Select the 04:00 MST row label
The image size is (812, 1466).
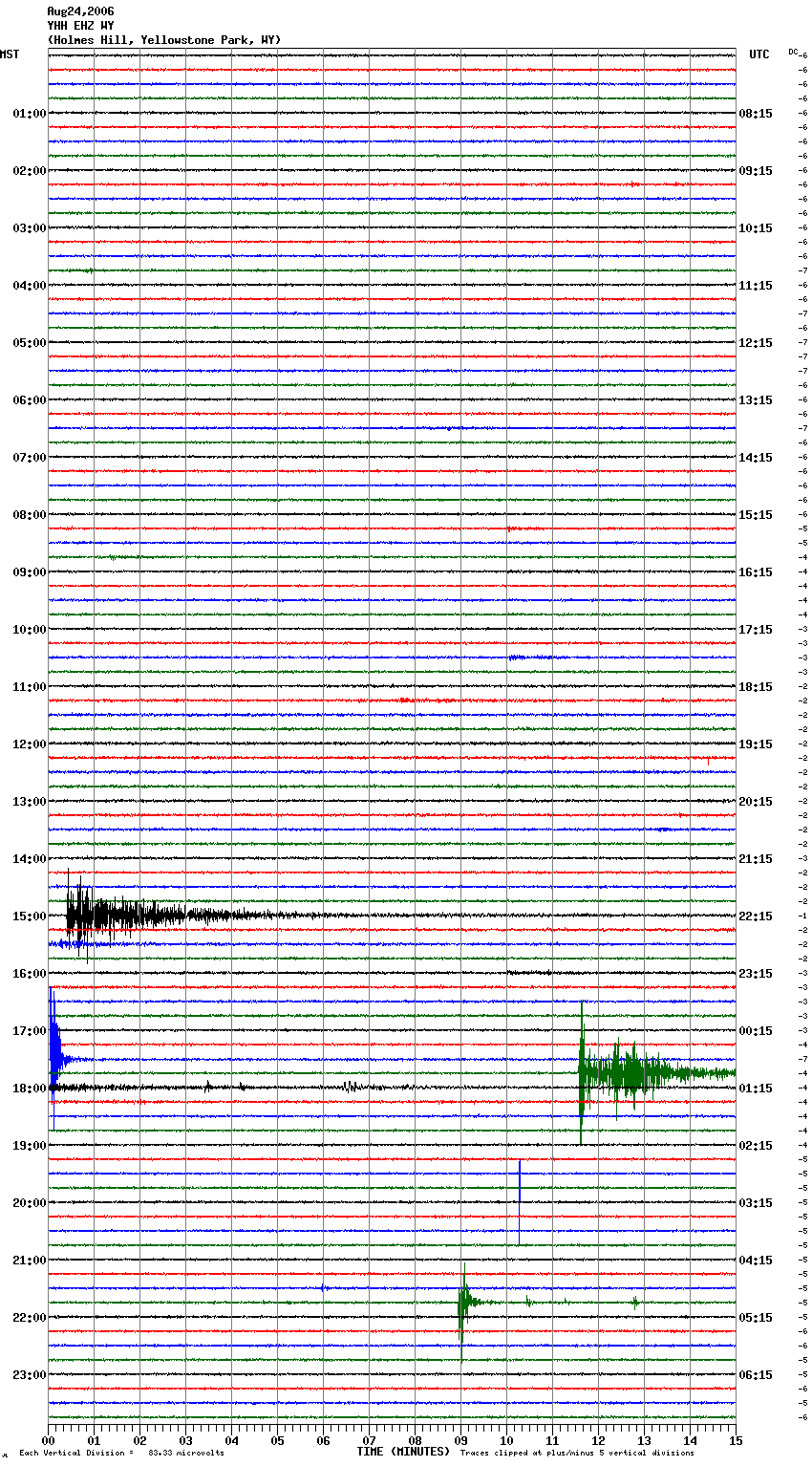30,286
